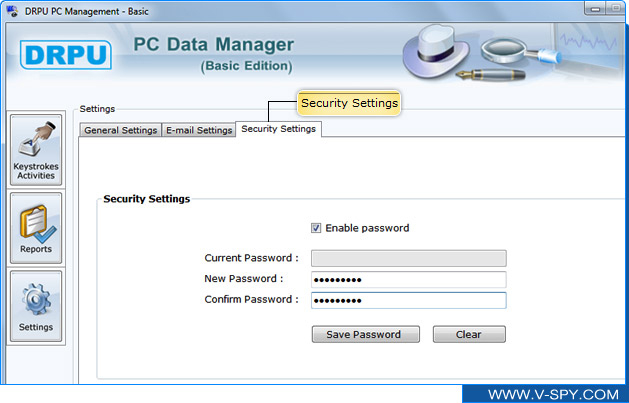Click the 'New Password :' label

point(244,279)
